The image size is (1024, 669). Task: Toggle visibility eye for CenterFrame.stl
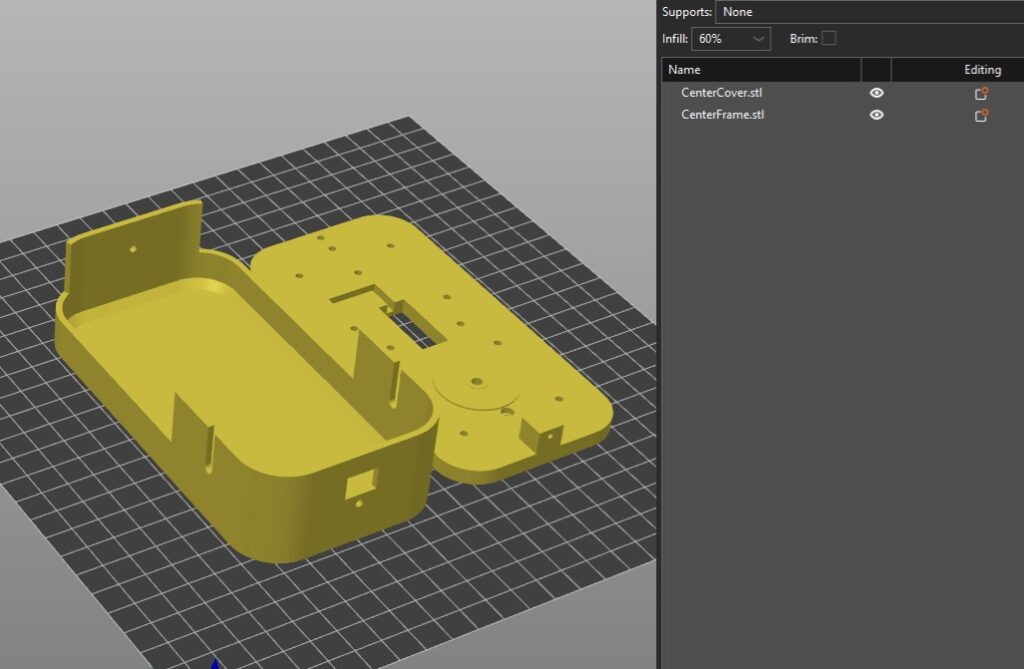pos(876,115)
